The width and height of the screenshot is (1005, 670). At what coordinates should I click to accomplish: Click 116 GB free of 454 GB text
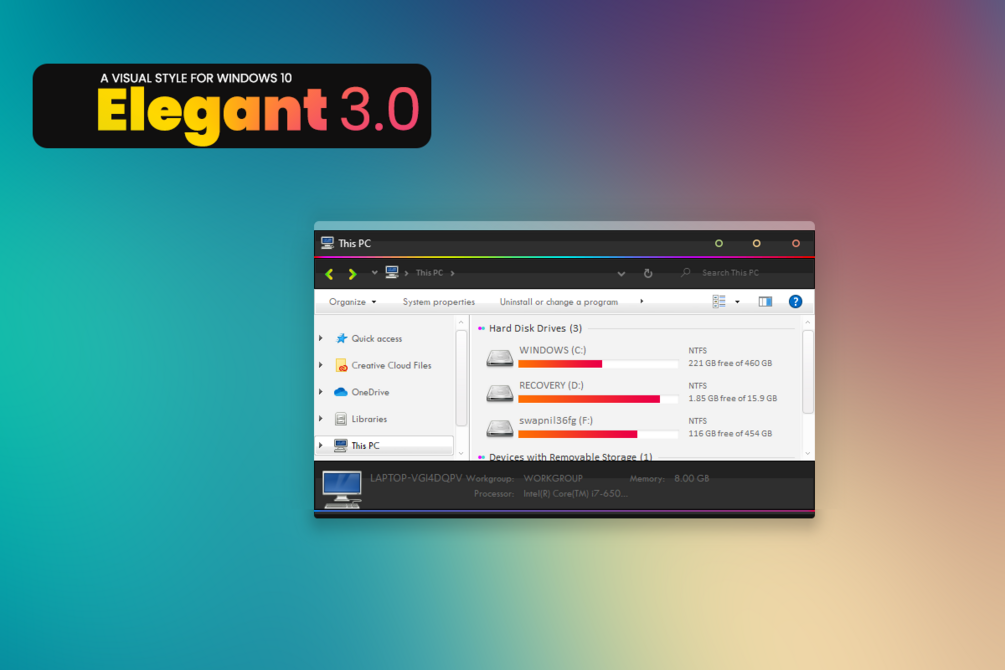[x=730, y=433]
